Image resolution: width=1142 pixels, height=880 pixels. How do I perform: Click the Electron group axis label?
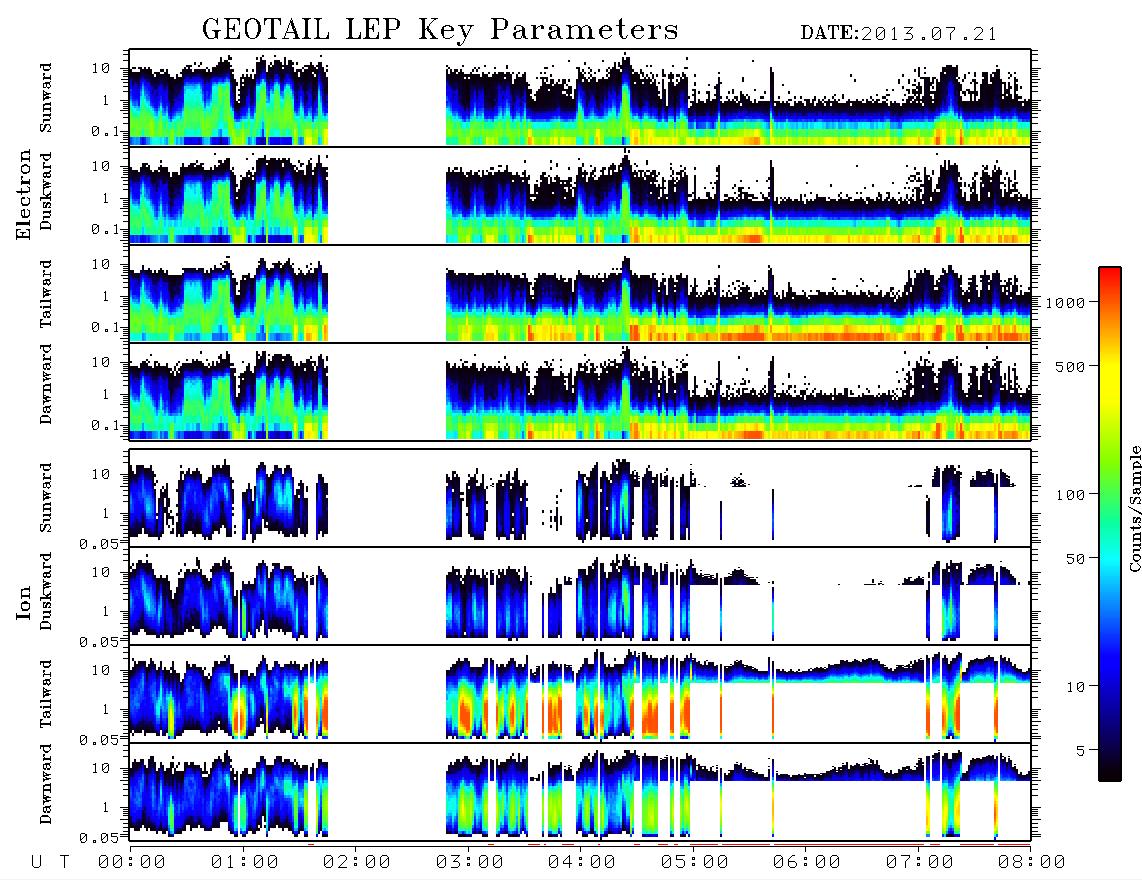click(x=24, y=194)
